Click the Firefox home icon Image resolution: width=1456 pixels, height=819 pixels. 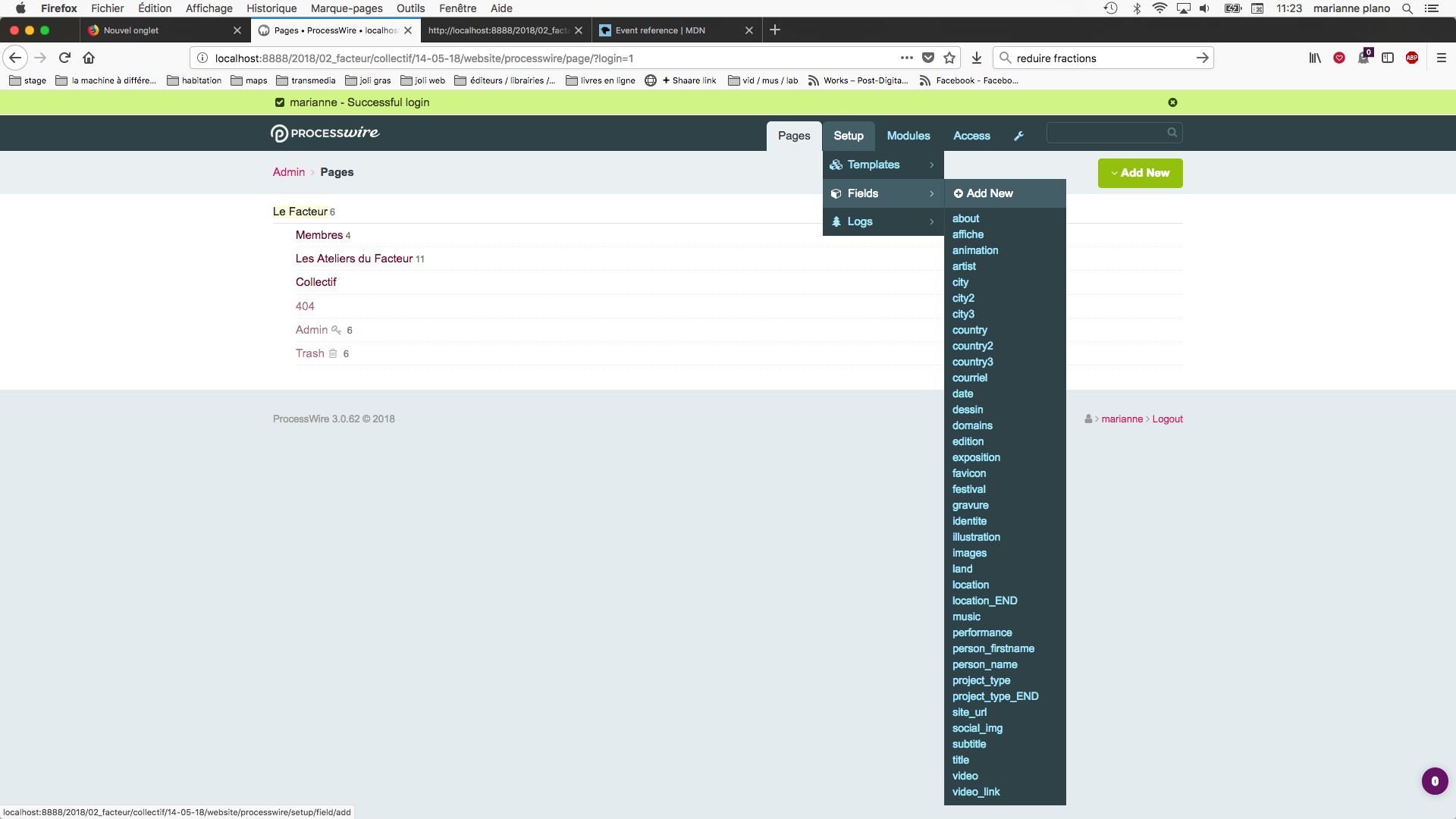(89, 58)
